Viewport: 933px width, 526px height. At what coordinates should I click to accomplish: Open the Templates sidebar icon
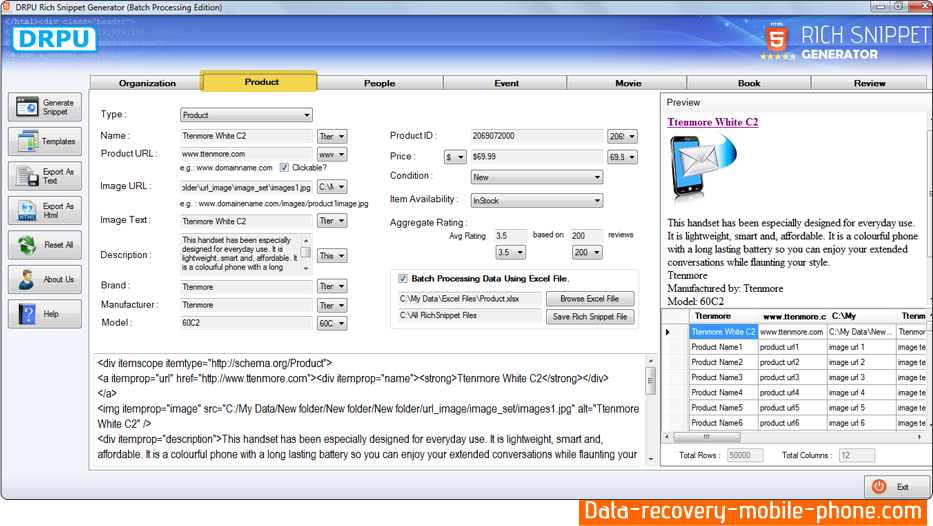point(27,142)
